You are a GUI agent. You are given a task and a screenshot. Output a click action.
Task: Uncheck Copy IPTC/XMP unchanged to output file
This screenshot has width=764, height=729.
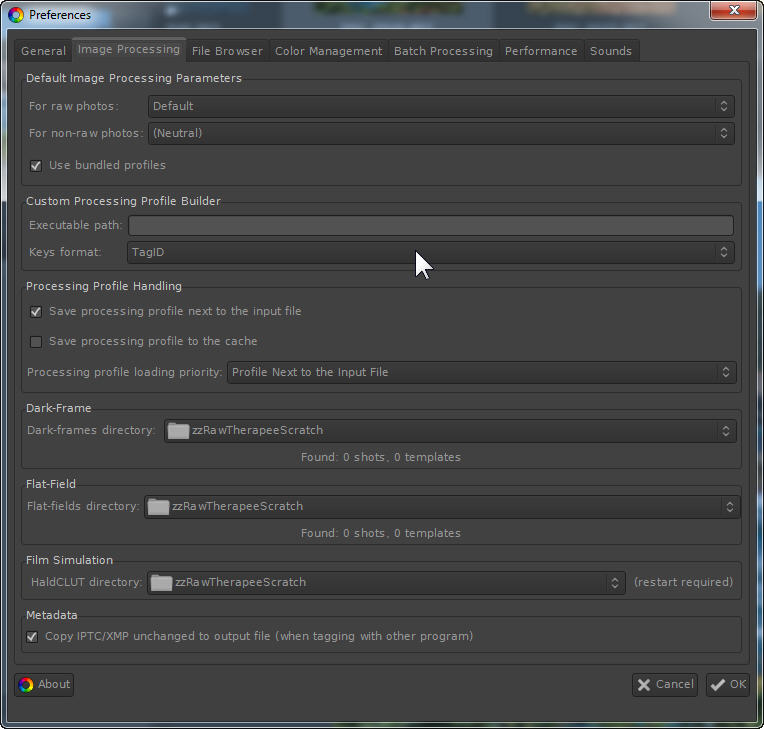tap(32, 637)
